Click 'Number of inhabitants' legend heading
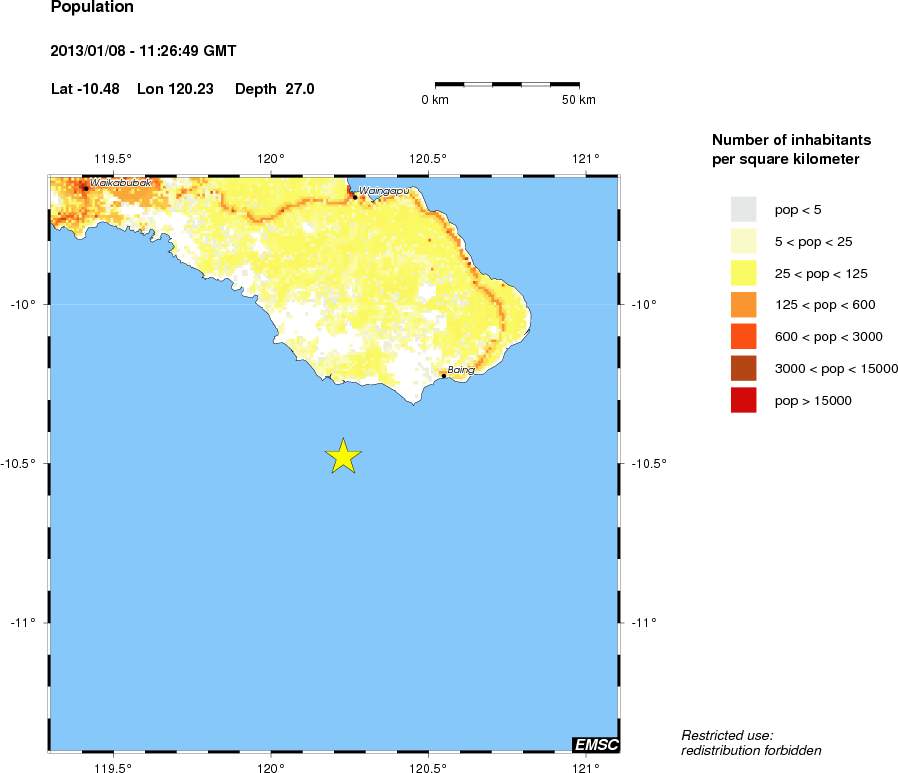Screen dimensions: 898x773 point(791,139)
